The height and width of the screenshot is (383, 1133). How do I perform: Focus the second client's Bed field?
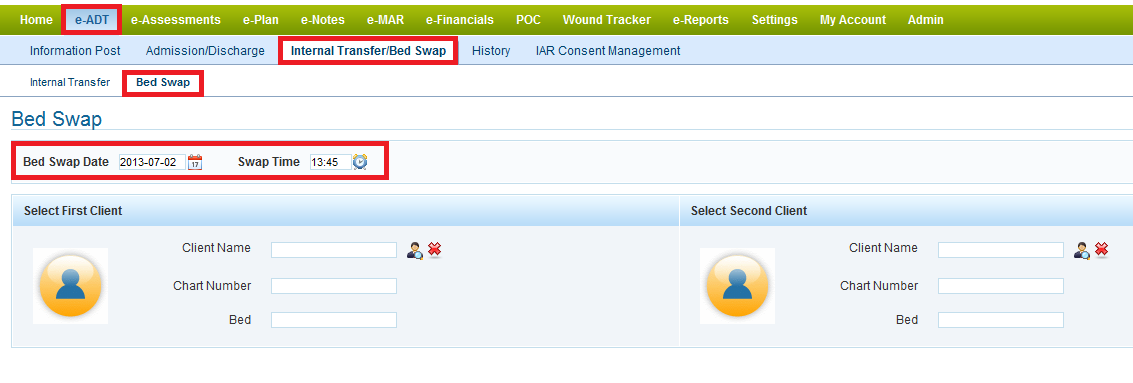pos(1001,320)
